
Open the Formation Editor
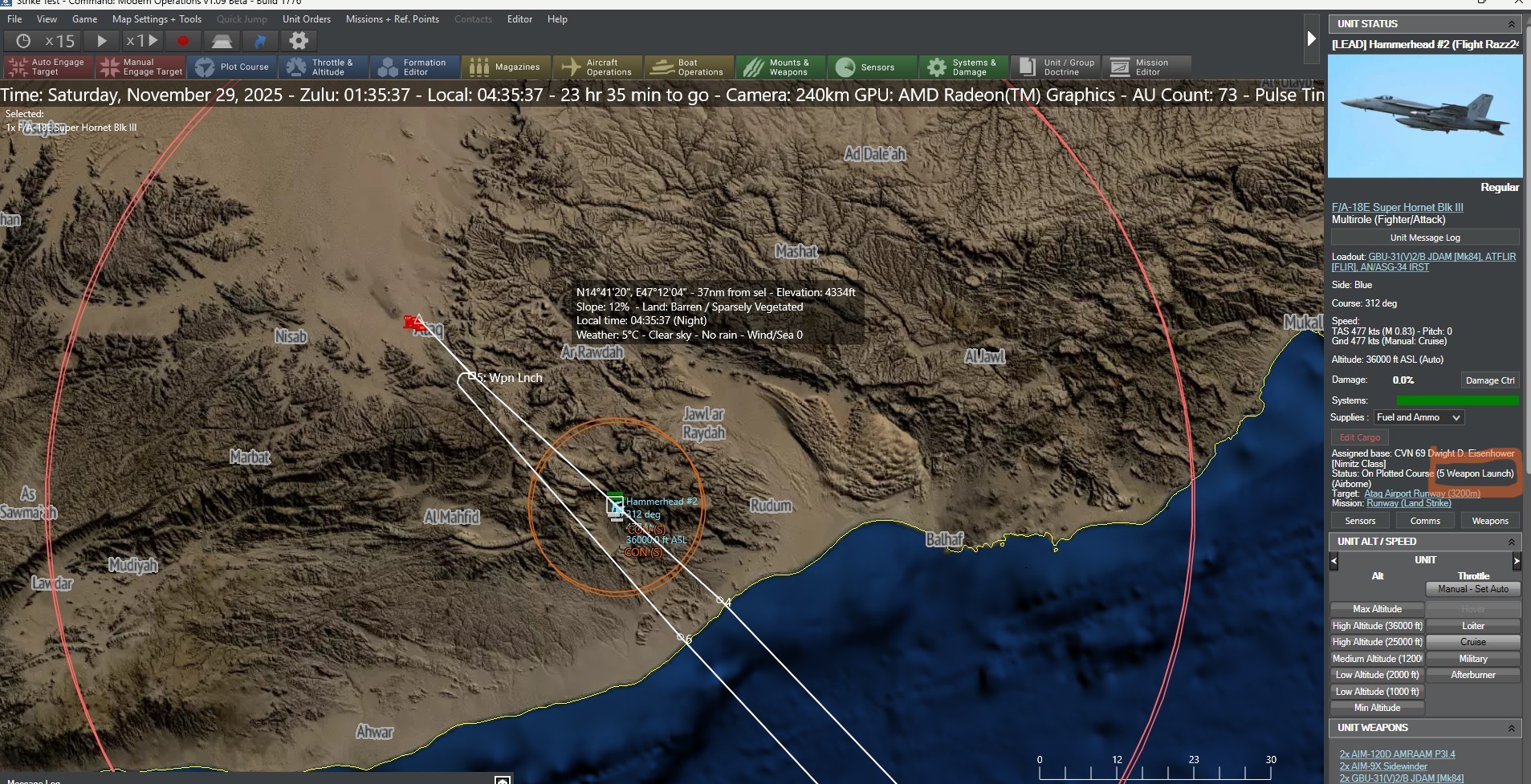point(415,67)
